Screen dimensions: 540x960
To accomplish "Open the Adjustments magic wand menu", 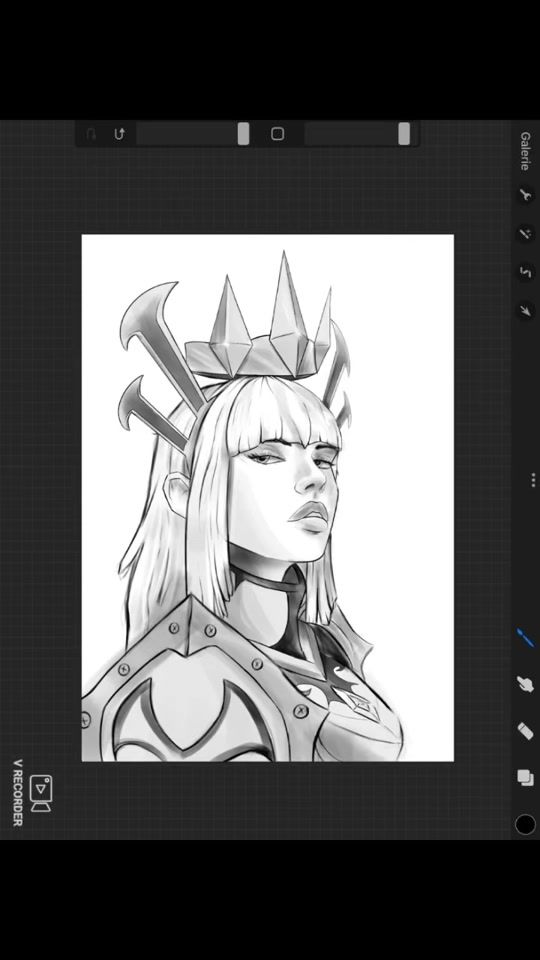I will click(525, 233).
